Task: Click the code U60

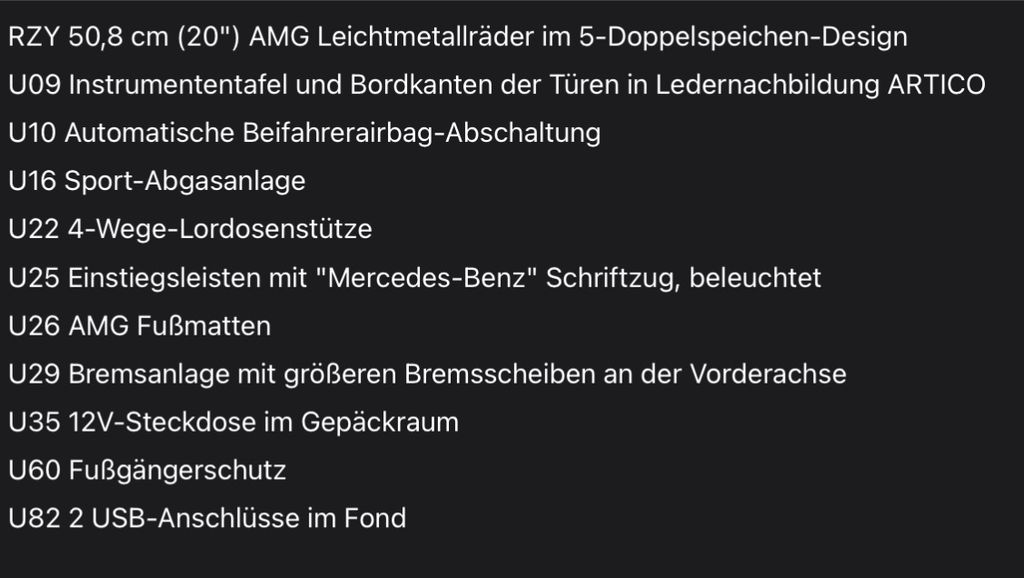Action: 35,471
